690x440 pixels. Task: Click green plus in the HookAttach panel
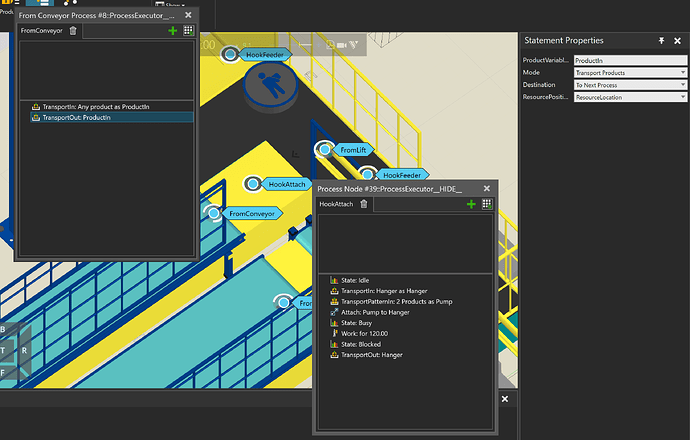471,204
